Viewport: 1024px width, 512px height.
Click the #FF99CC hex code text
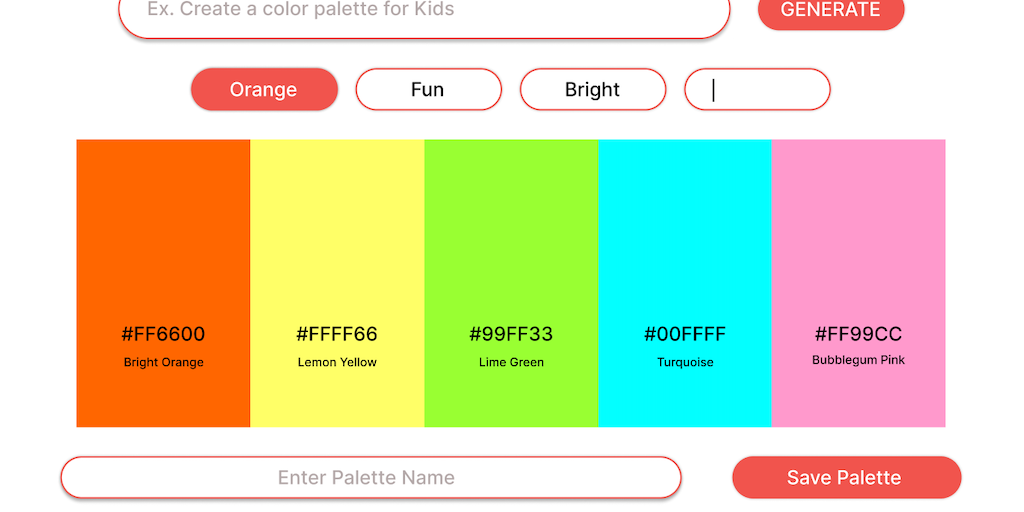tap(858, 334)
